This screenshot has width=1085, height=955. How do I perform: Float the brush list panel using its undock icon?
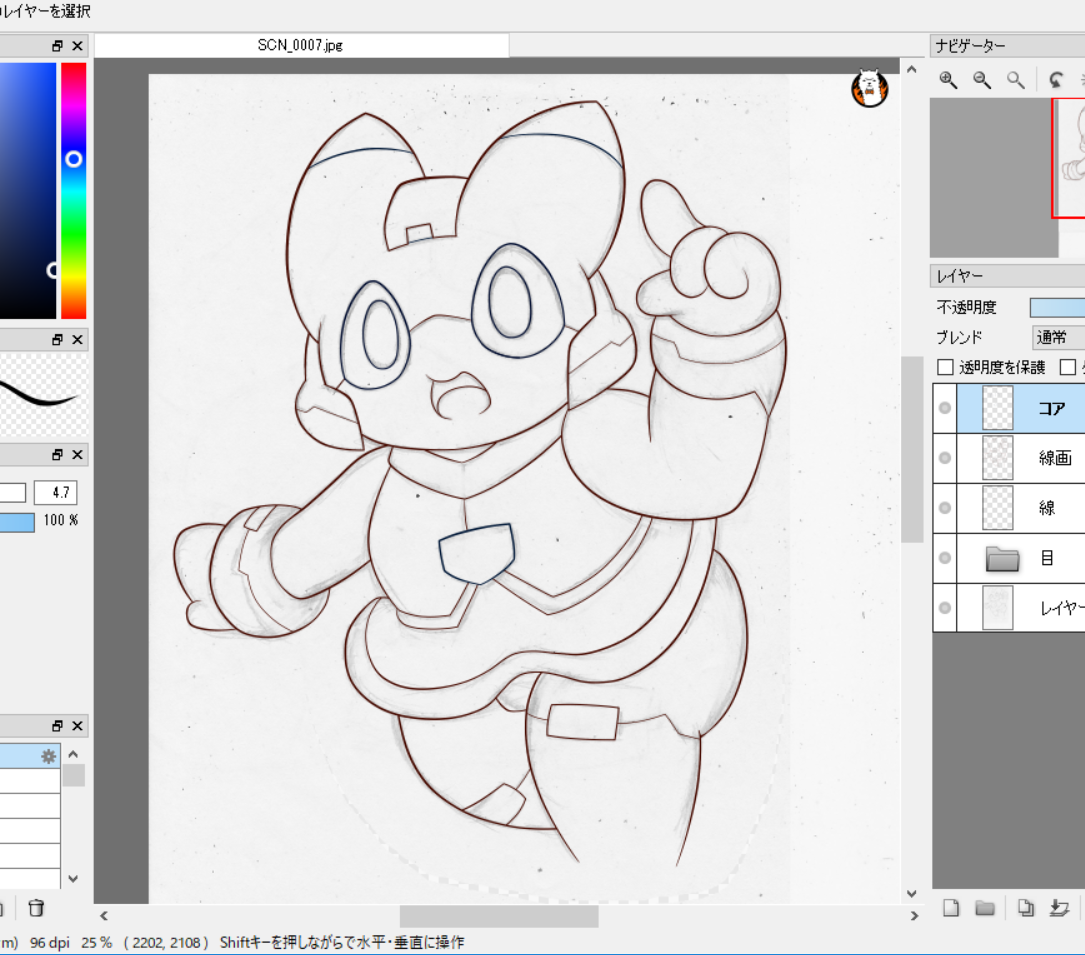(57, 726)
